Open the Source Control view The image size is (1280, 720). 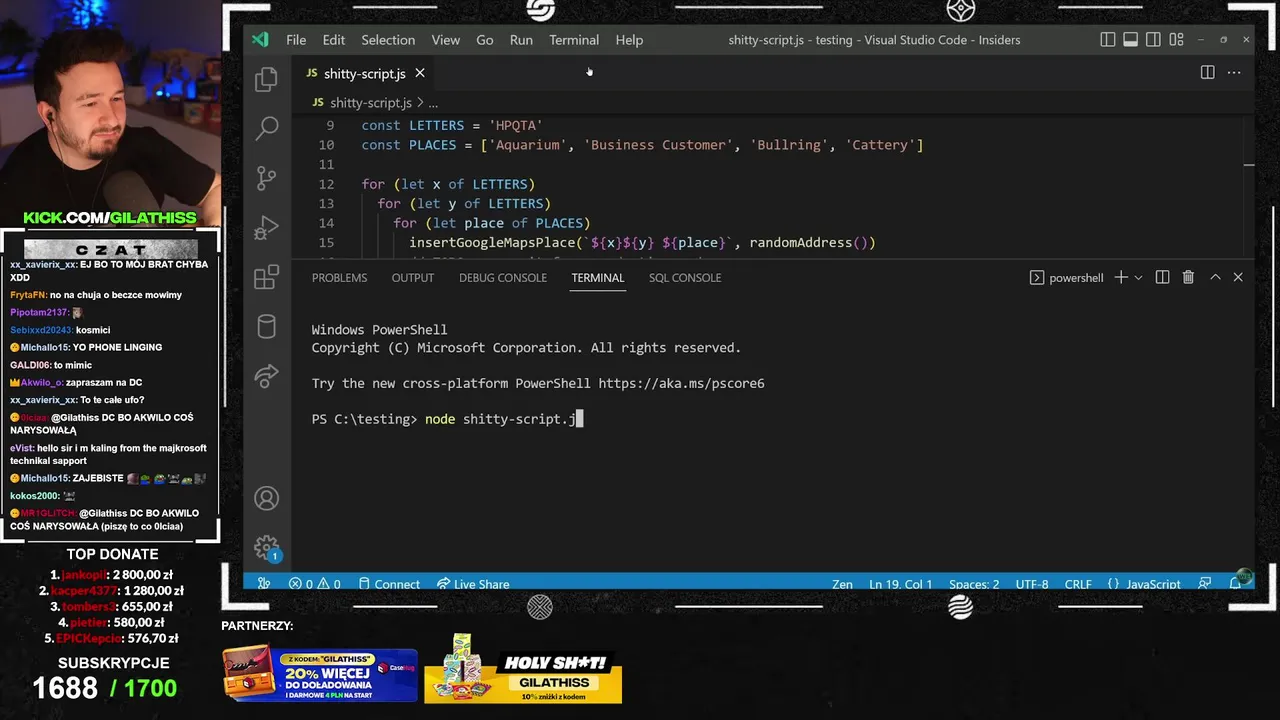click(266, 178)
